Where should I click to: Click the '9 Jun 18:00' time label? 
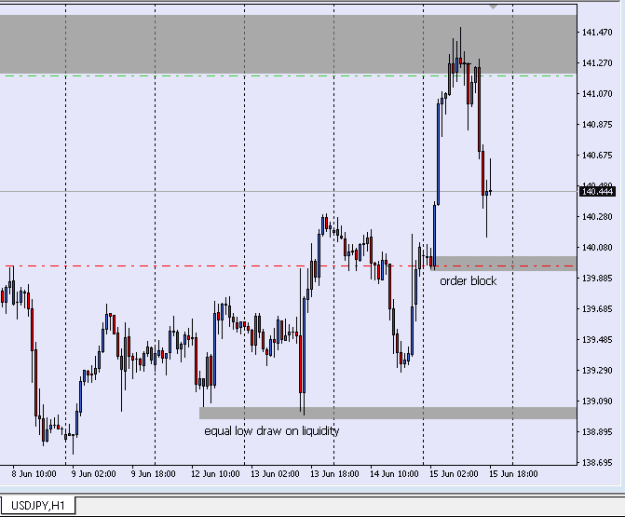(x=153, y=474)
